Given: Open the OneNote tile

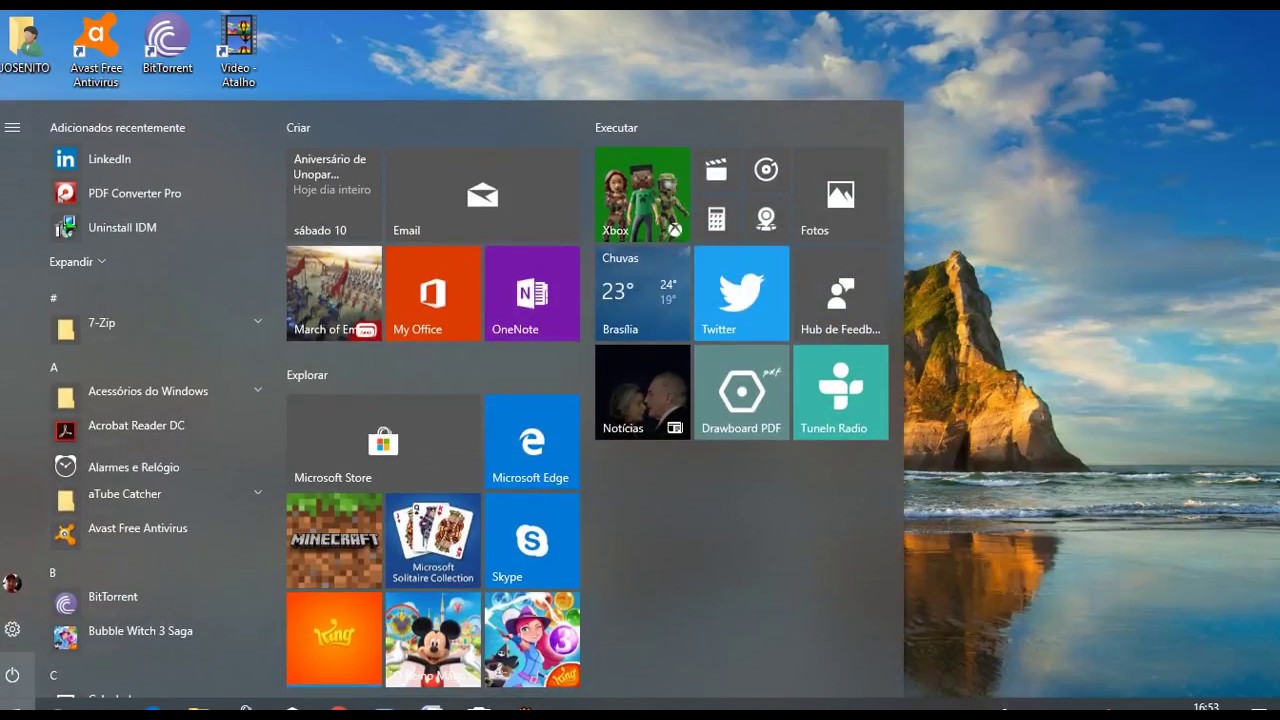Looking at the screenshot, I should point(532,293).
